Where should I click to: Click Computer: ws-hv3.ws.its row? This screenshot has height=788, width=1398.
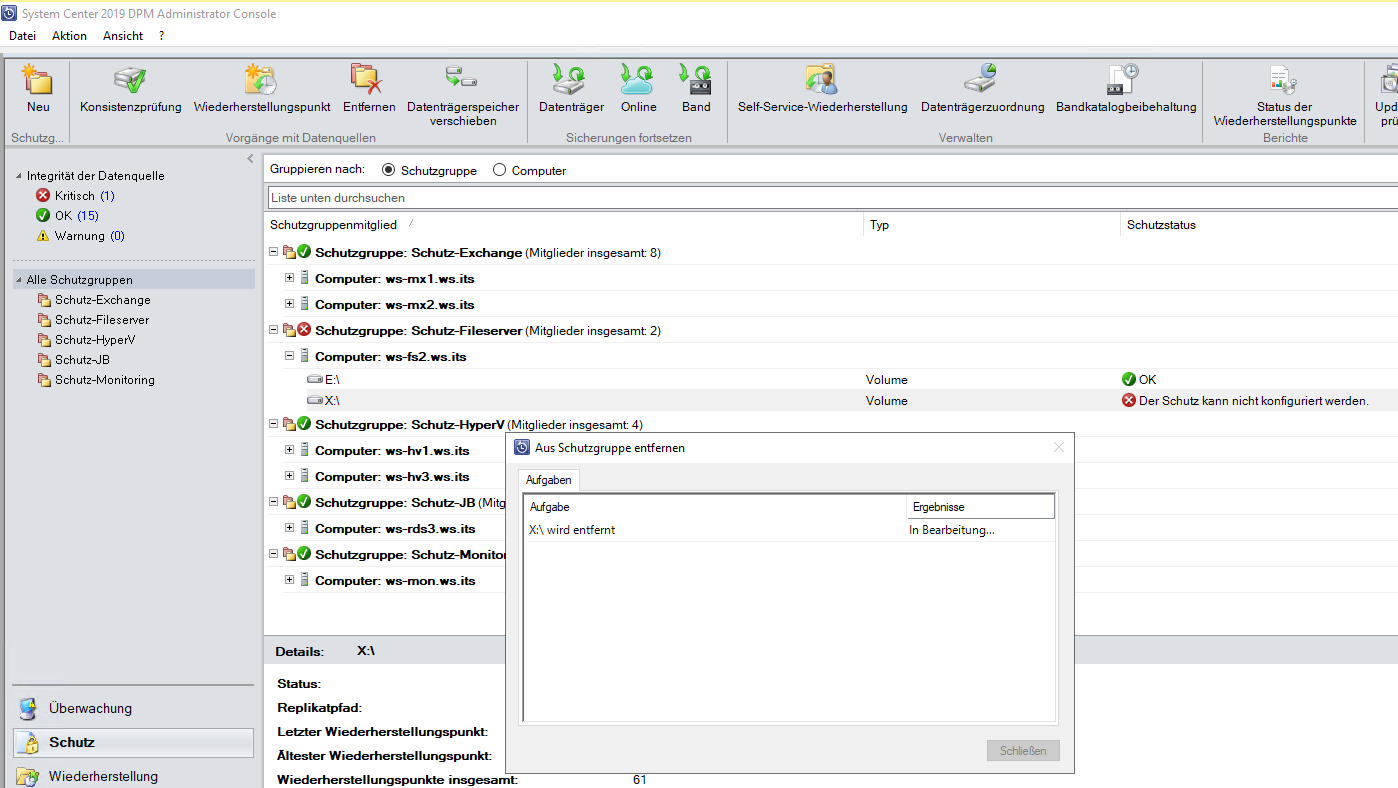(392, 477)
